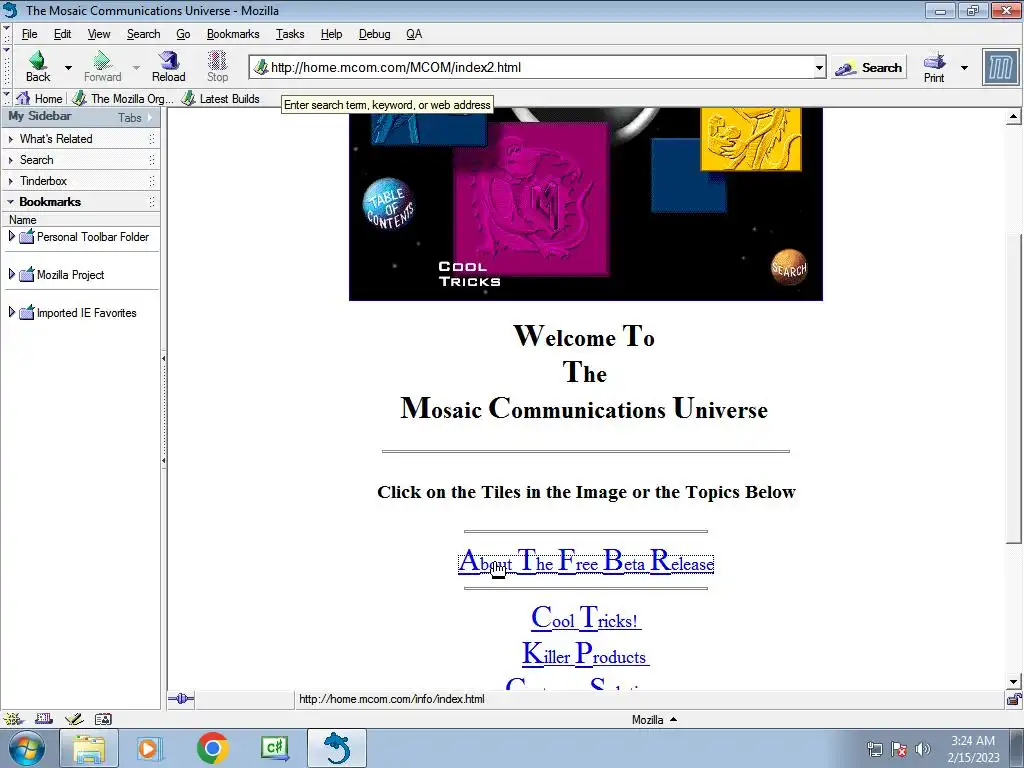Click into the URL address field
This screenshot has height=768, width=1024.
coord(539,67)
